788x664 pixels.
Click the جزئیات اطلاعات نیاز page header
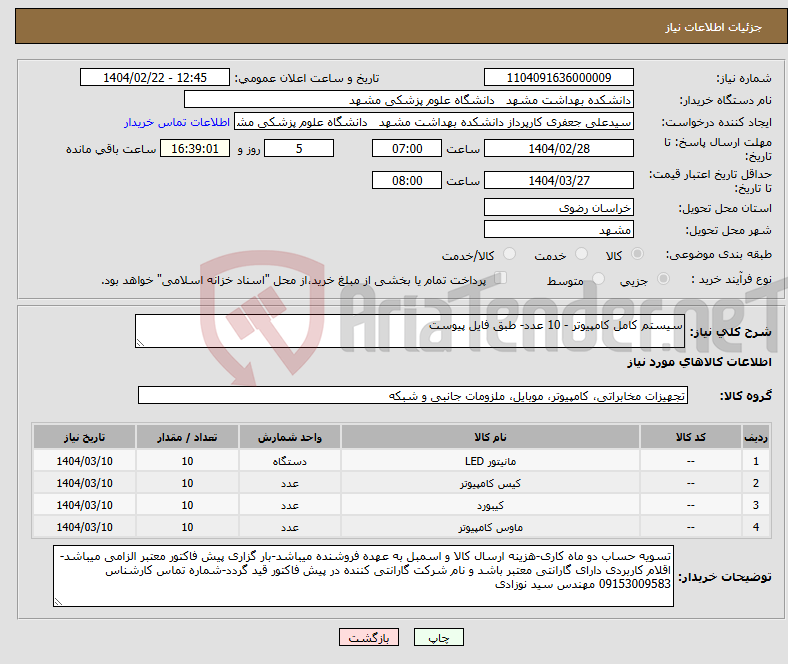tap(713, 27)
